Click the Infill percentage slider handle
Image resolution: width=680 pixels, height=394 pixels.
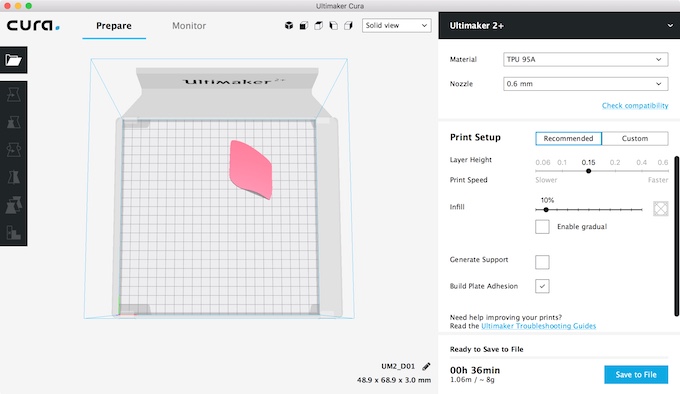[x=546, y=210]
